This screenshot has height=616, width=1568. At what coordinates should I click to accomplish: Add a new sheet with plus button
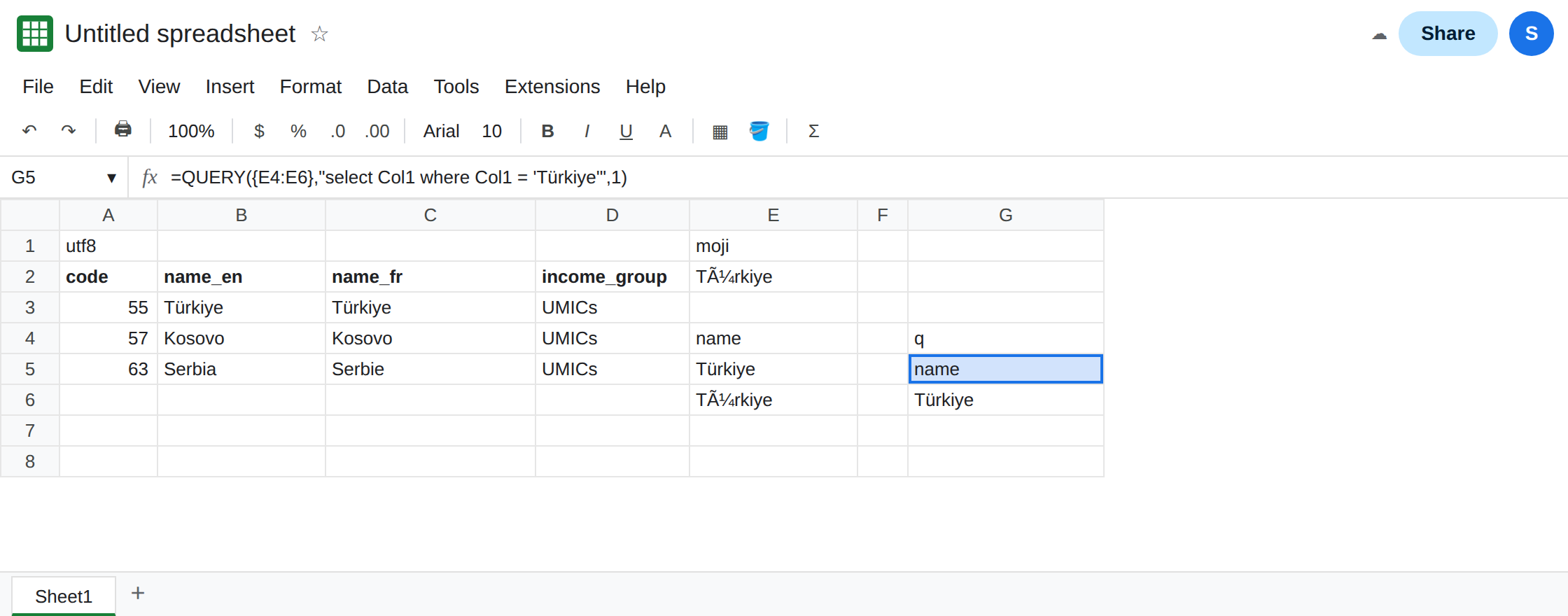pyautogui.click(x=138, y=594)
